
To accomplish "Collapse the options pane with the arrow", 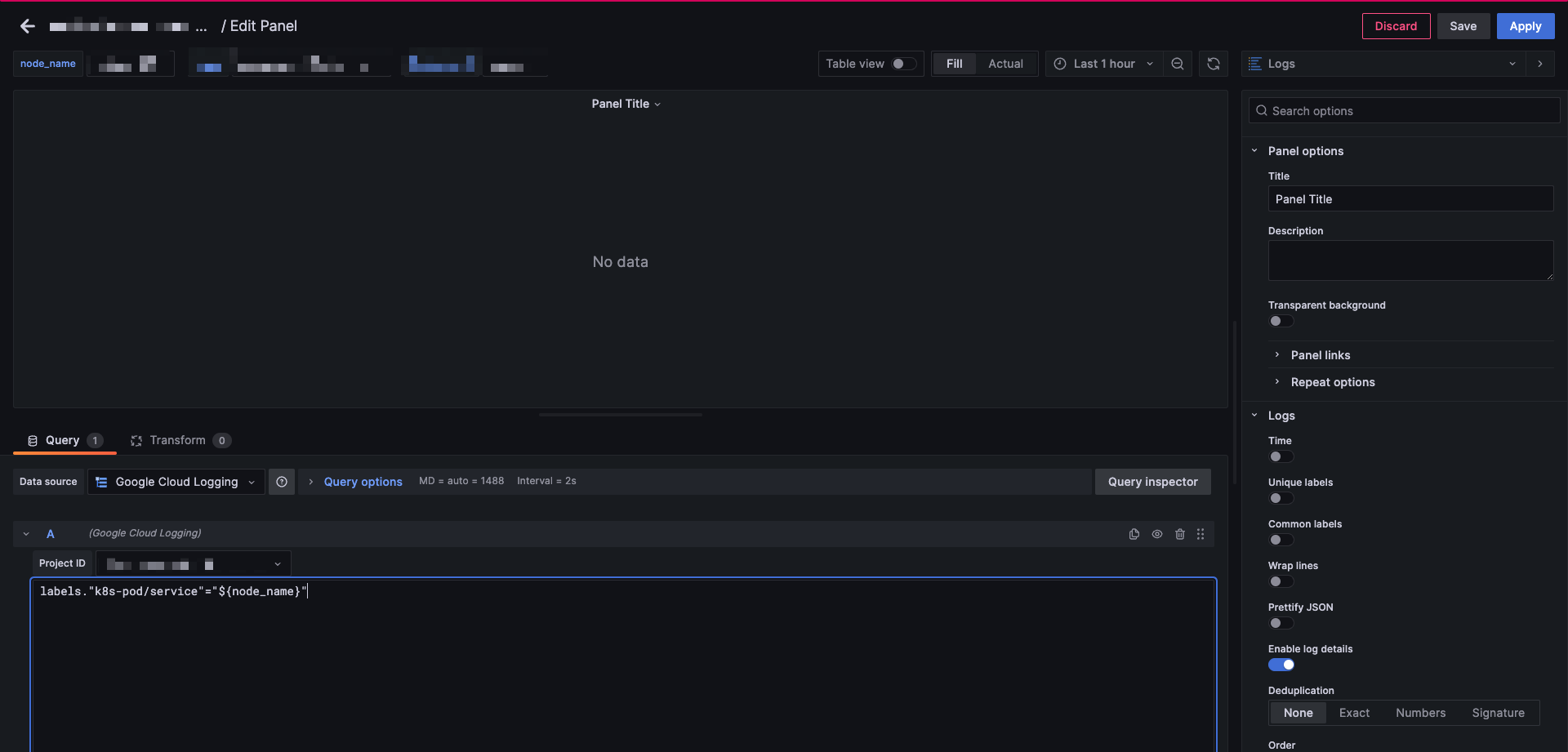I will pos(1541,64).
